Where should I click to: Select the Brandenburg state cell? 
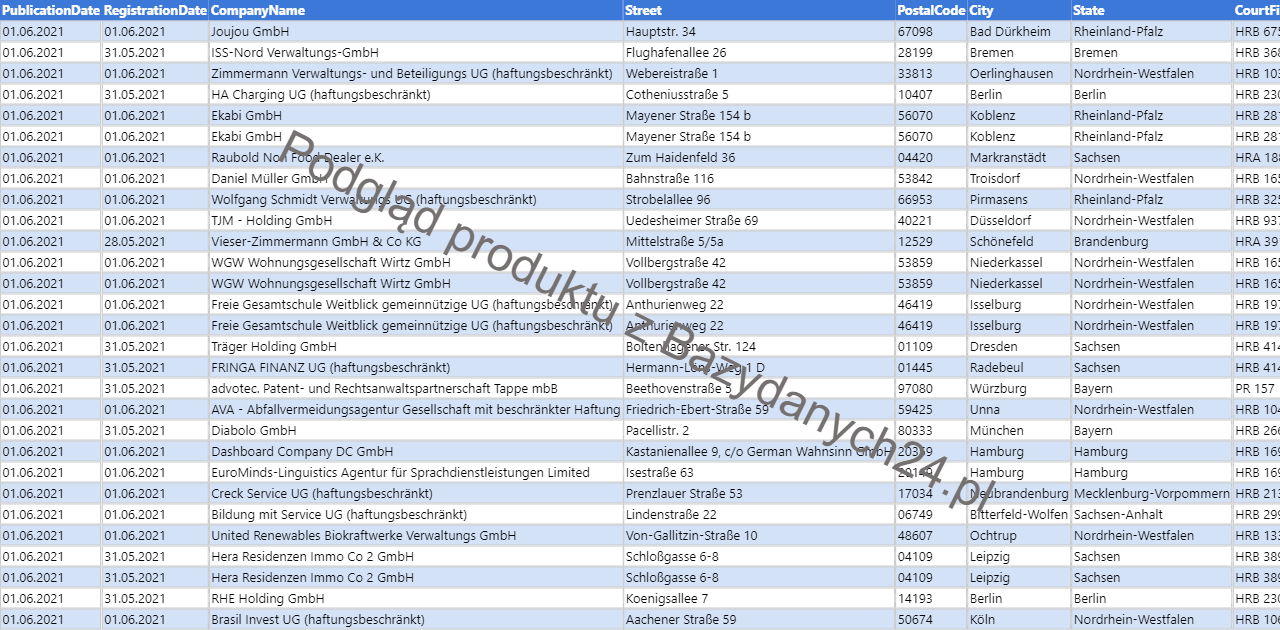(x=1152, y=242)
